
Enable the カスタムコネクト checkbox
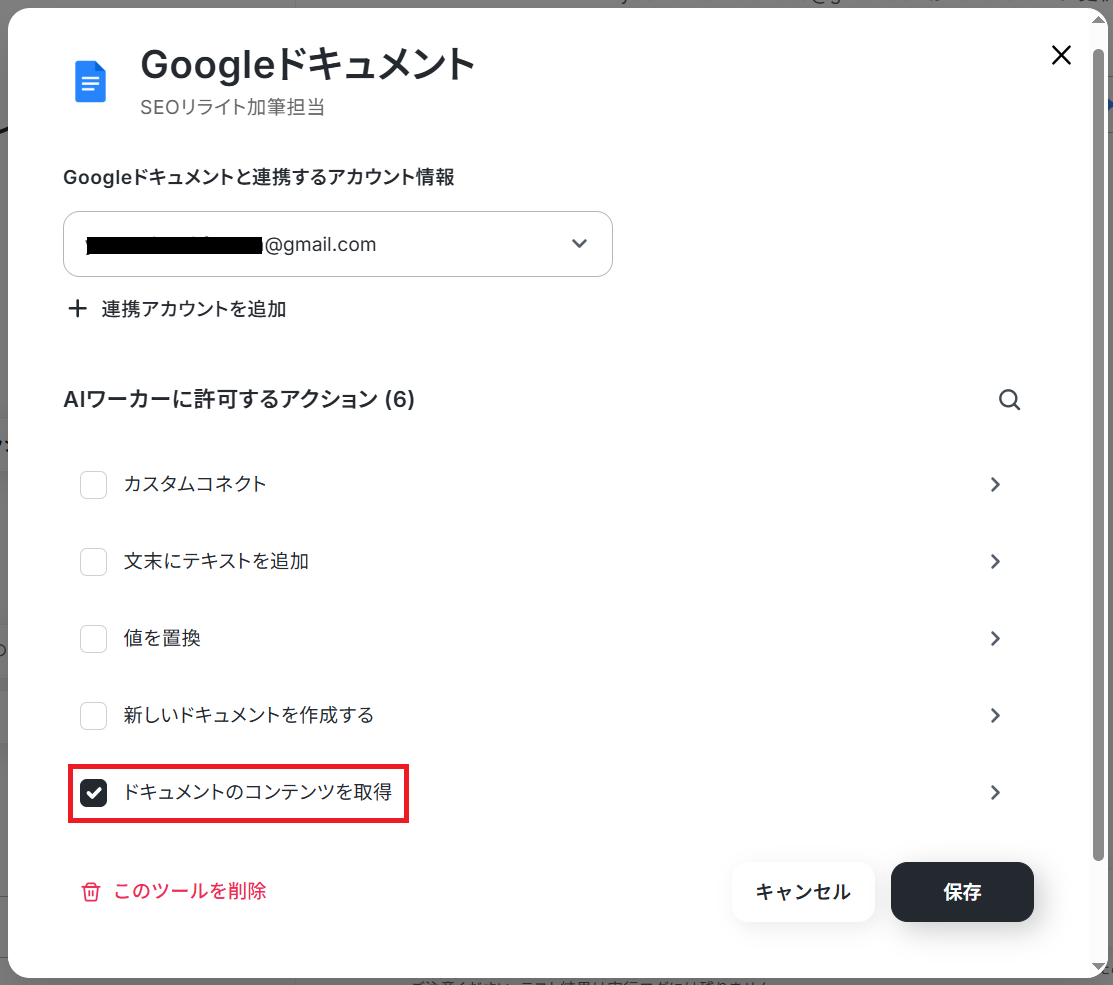click(94, 485)
